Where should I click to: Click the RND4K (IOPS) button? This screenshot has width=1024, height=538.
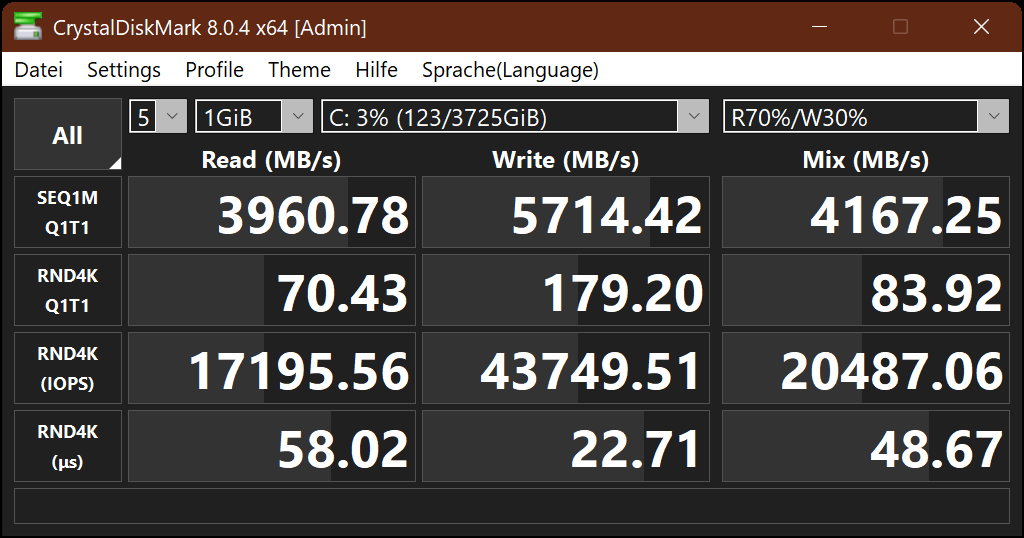tap(68, 368)
